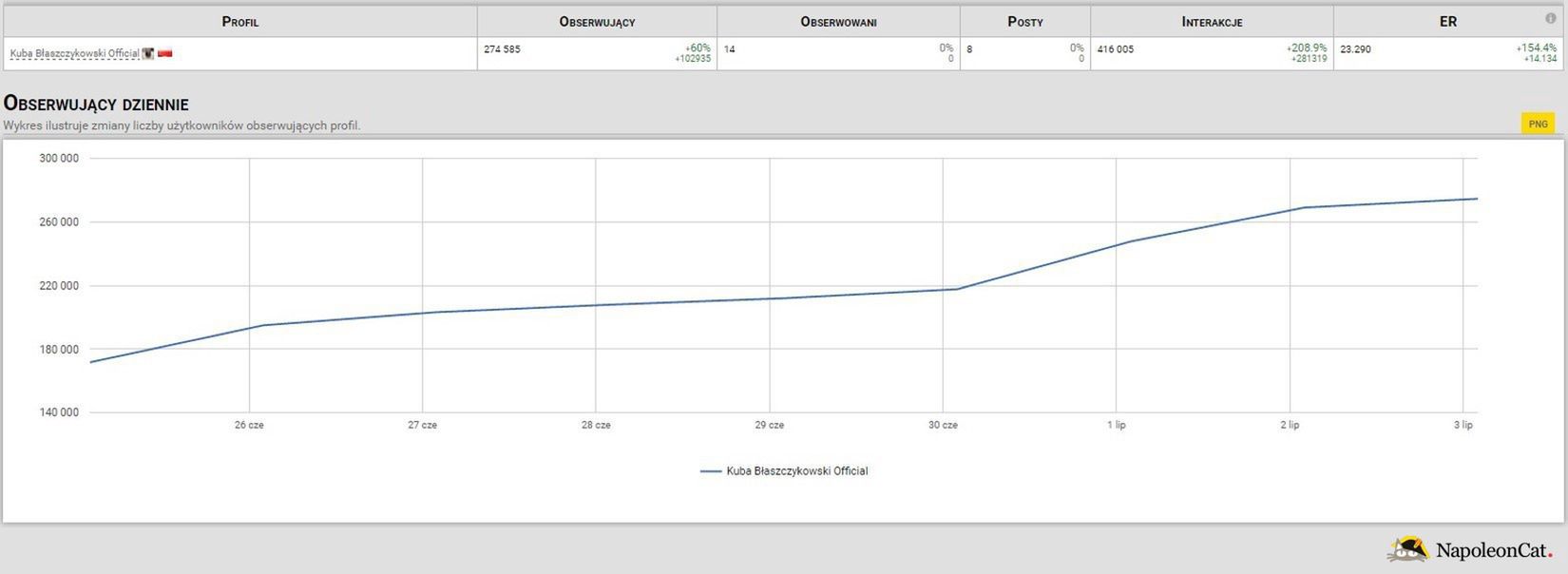Click the interactions count 416 005
The height and width of the screenshot is (574, 1568).
pyautogui.click(x=1116, y=49)
